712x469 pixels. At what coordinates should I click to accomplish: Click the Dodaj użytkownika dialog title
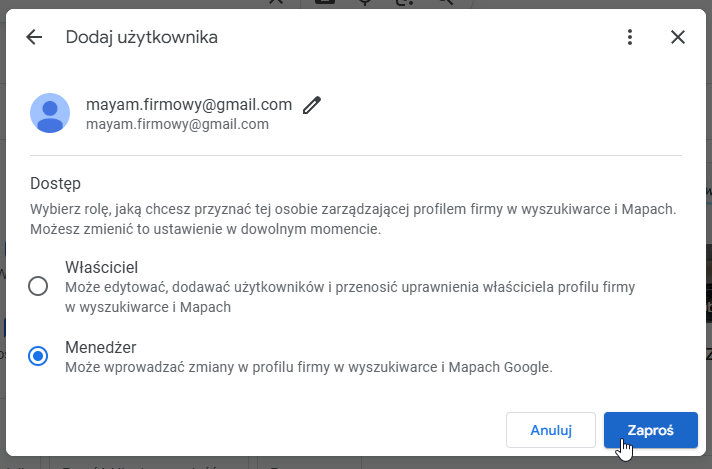tap(141, 38)
